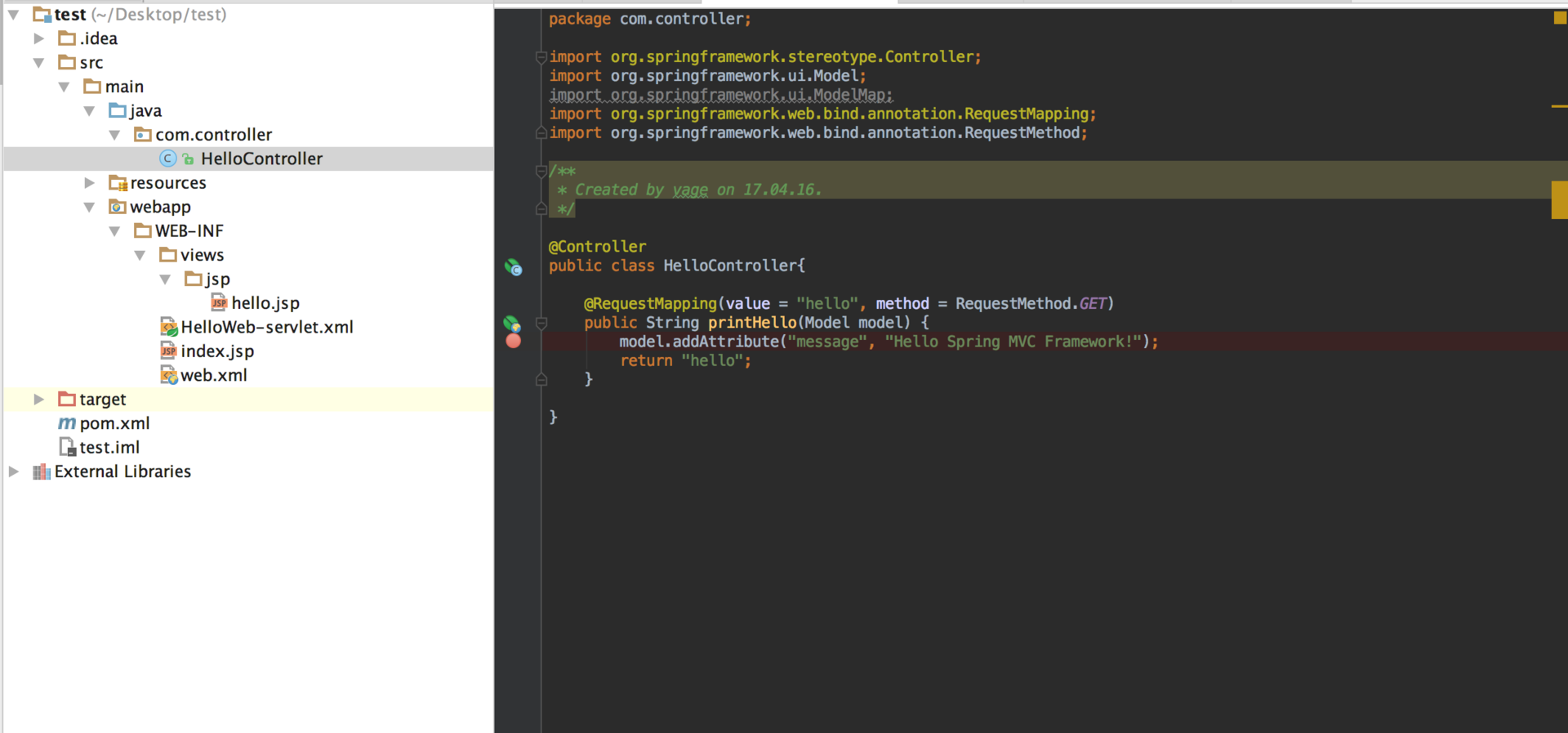Click the yellow warning stripe in error gutter
The width and height of the screenshot is (1568, 733).
click(1559, 199)
